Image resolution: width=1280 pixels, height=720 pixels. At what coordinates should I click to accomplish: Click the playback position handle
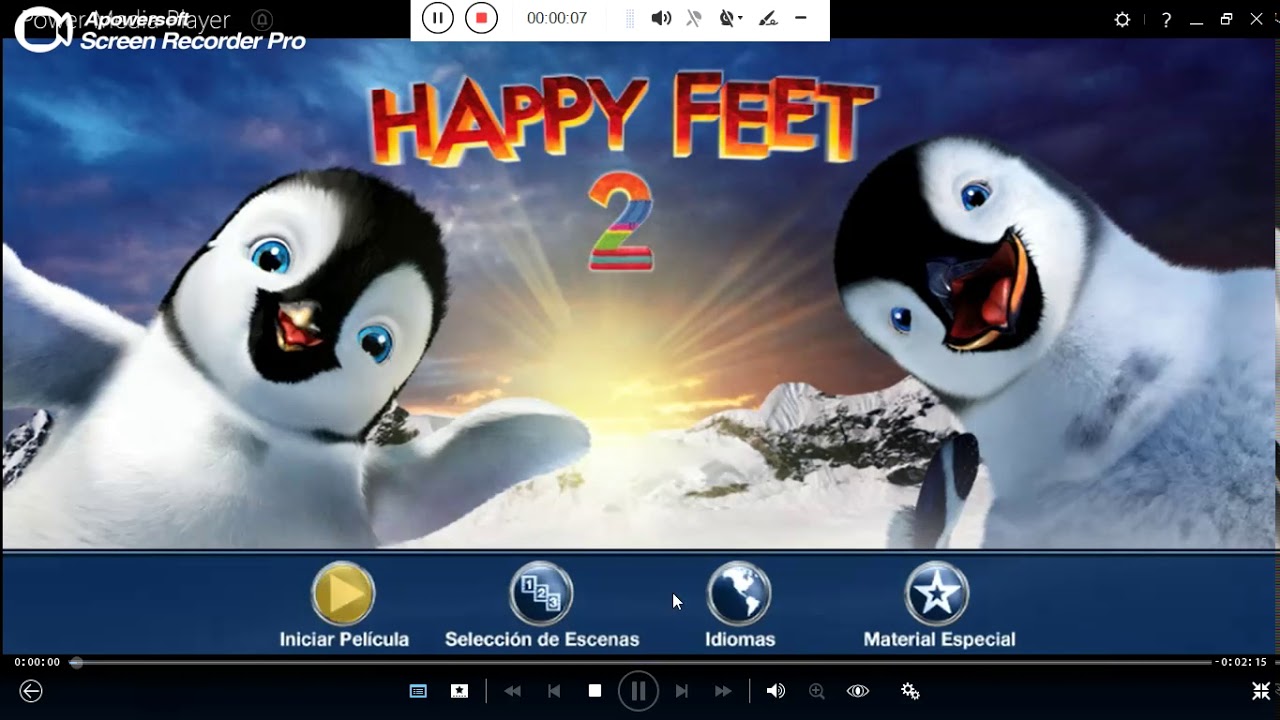click(76, 662)
